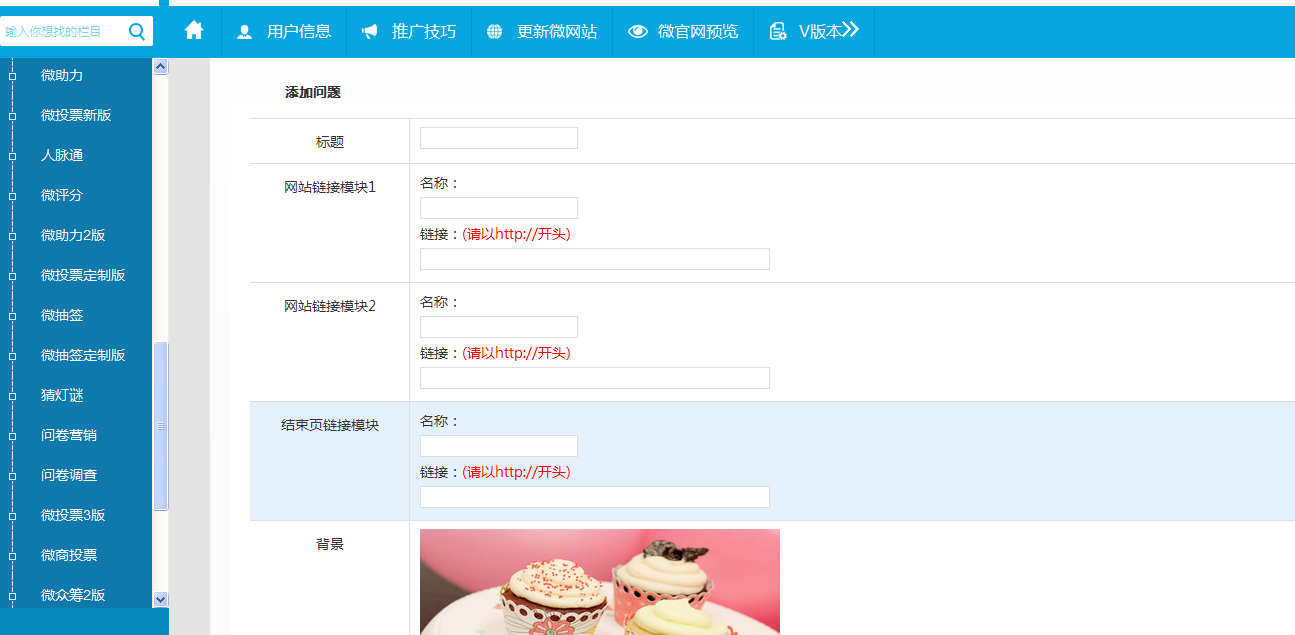Click the sidebar scroll-down arrow
Viewport: 1295px width, 635px height.
click(161, 599)
